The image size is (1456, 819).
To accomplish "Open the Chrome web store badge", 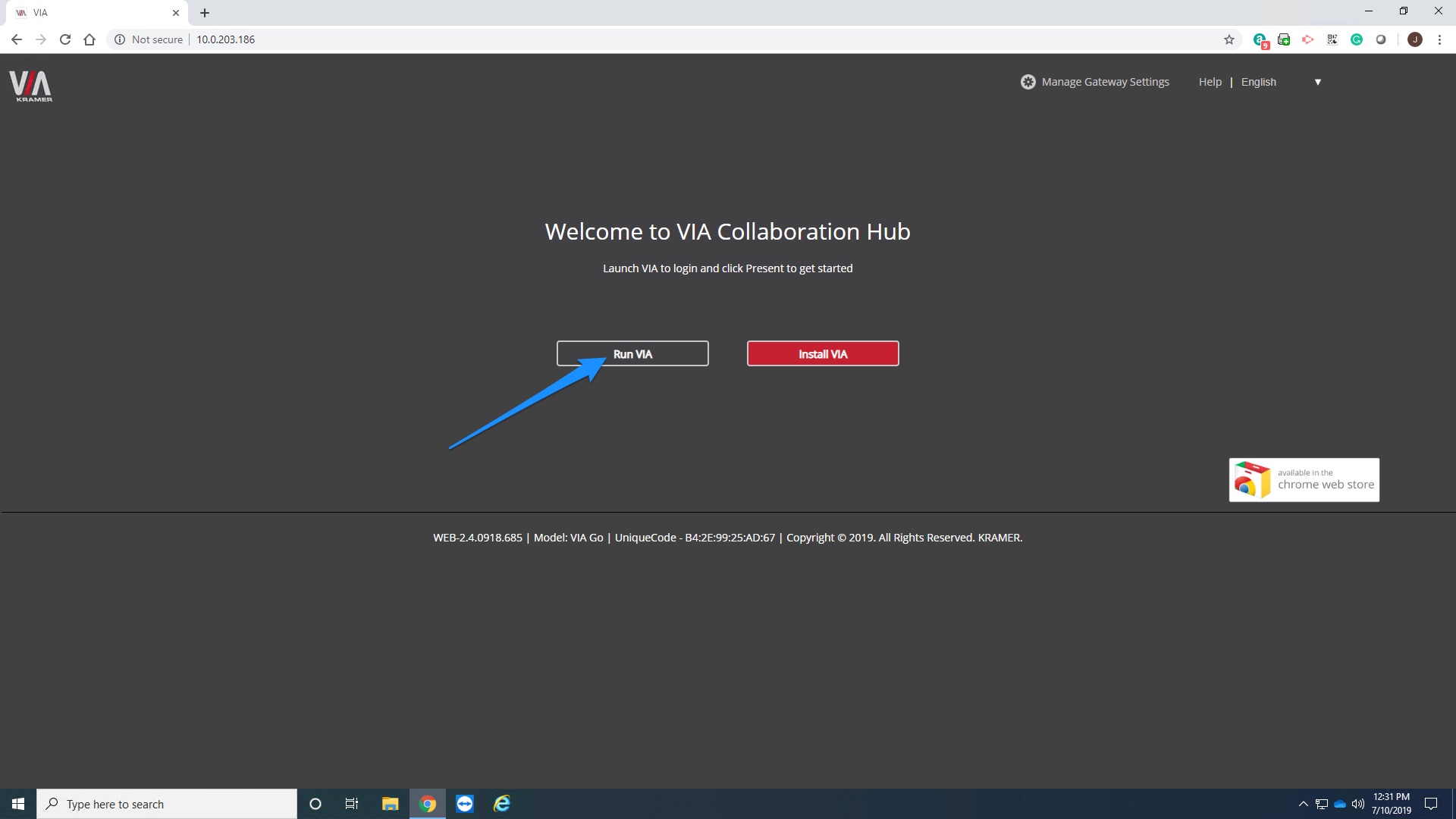I will [1304, 480].
